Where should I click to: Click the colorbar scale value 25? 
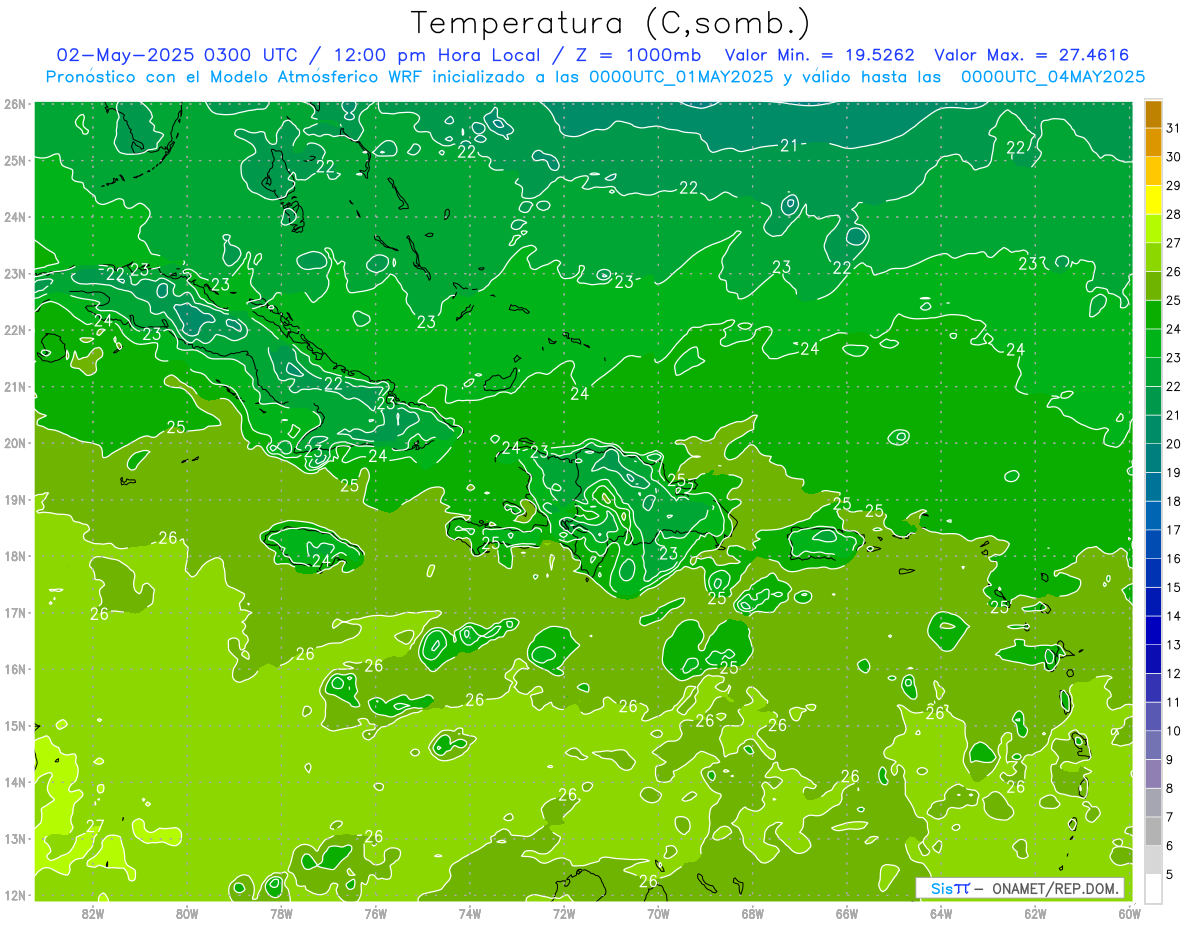[1174, 301]
